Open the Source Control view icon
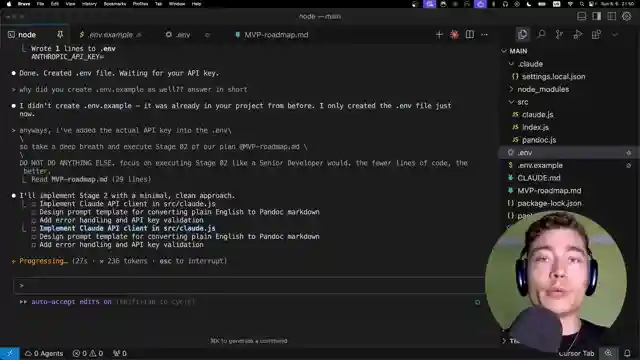The width and height of the screenshot is (640, 360). click(559, 35)
